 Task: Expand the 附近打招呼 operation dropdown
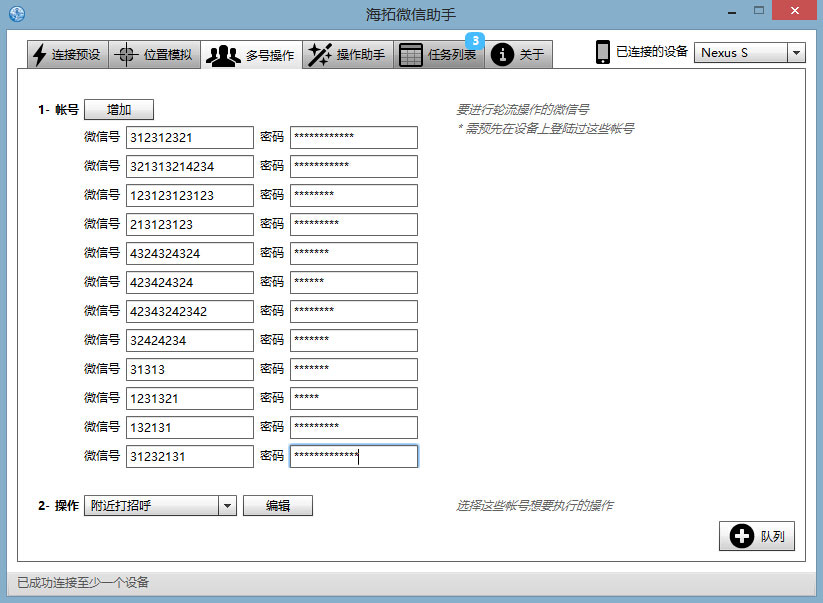pos(227,506)
